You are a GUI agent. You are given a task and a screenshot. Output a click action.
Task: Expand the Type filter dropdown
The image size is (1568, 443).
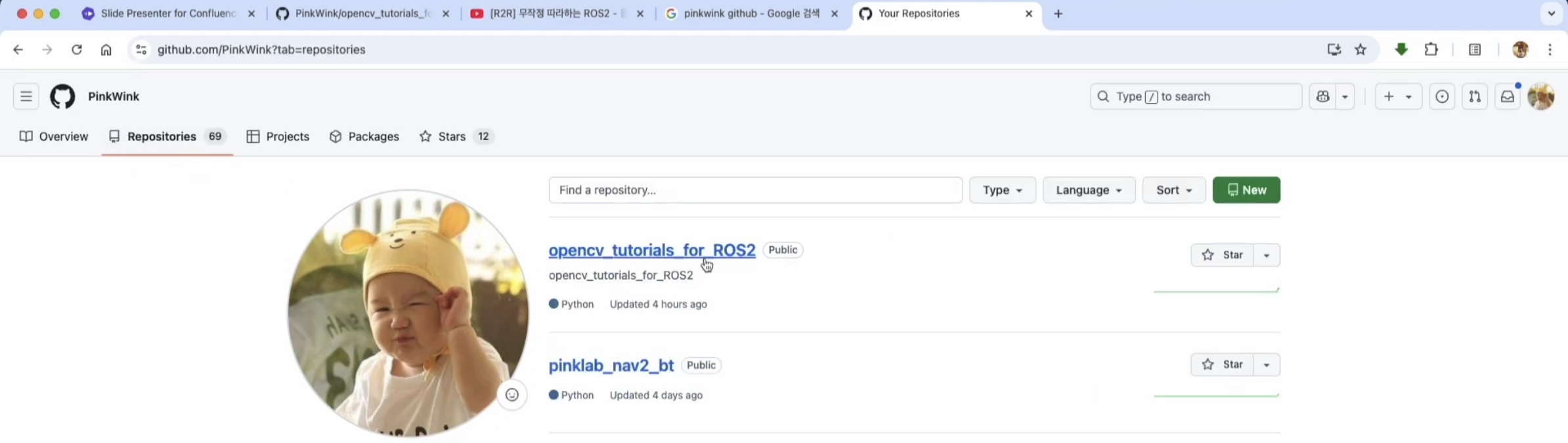pyautogui.click(x=1003, y=190)
